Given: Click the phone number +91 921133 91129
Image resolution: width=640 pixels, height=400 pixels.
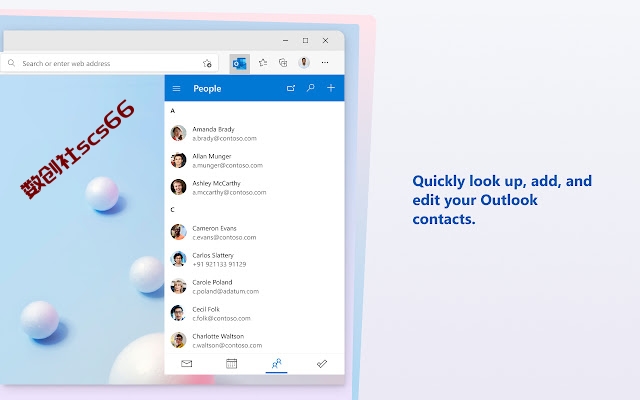Looking at the screenshot, I should [219, 264].
